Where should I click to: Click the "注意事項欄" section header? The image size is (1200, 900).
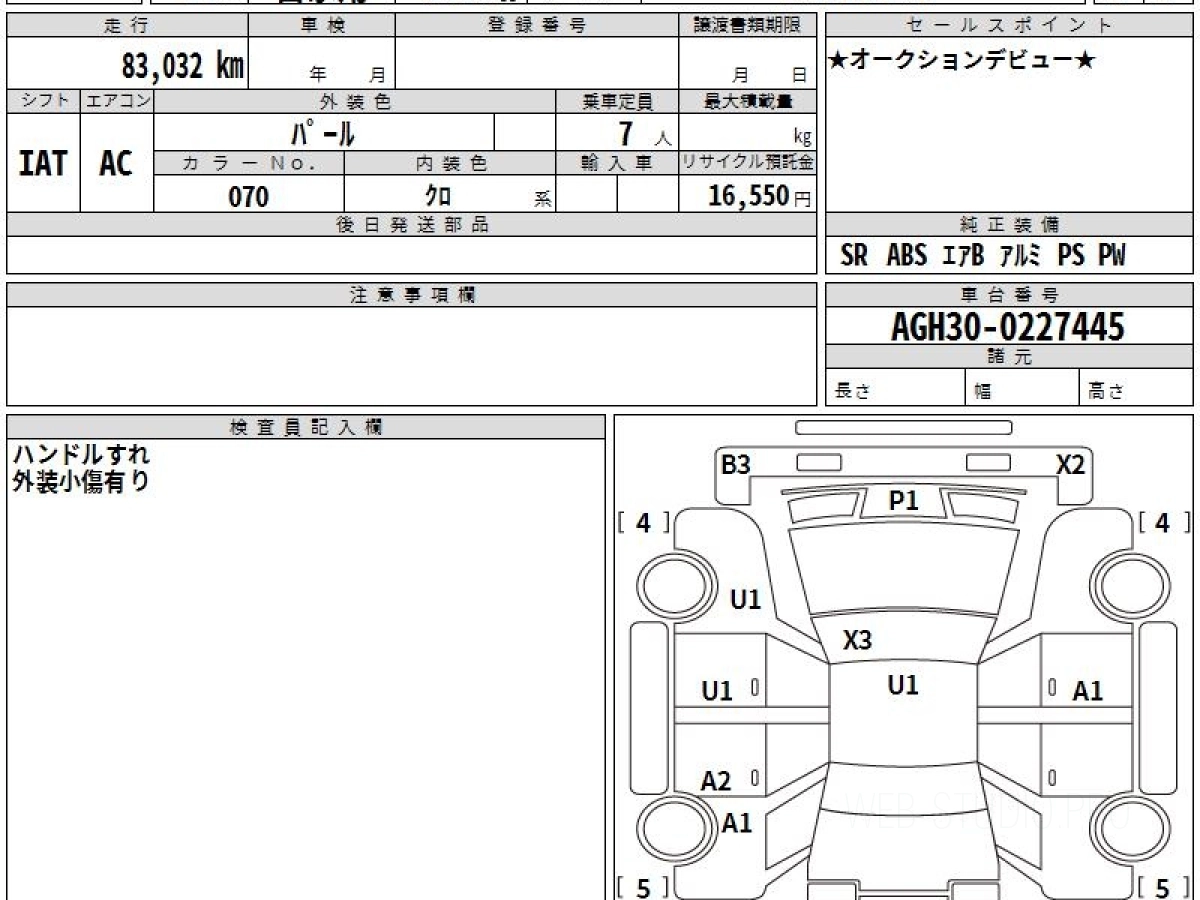coord(411,295)
